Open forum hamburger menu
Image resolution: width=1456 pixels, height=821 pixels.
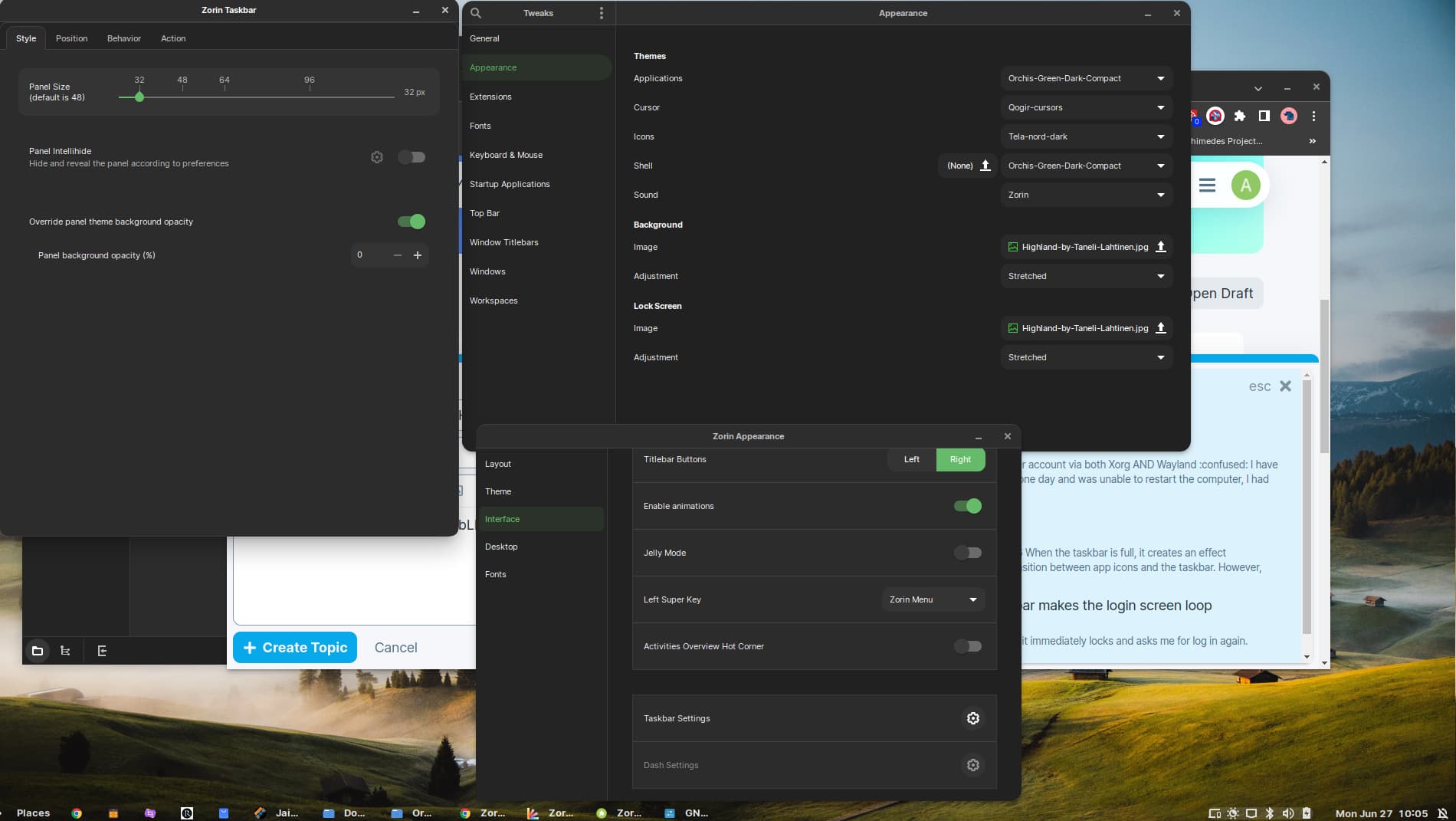click(1208, 186)
